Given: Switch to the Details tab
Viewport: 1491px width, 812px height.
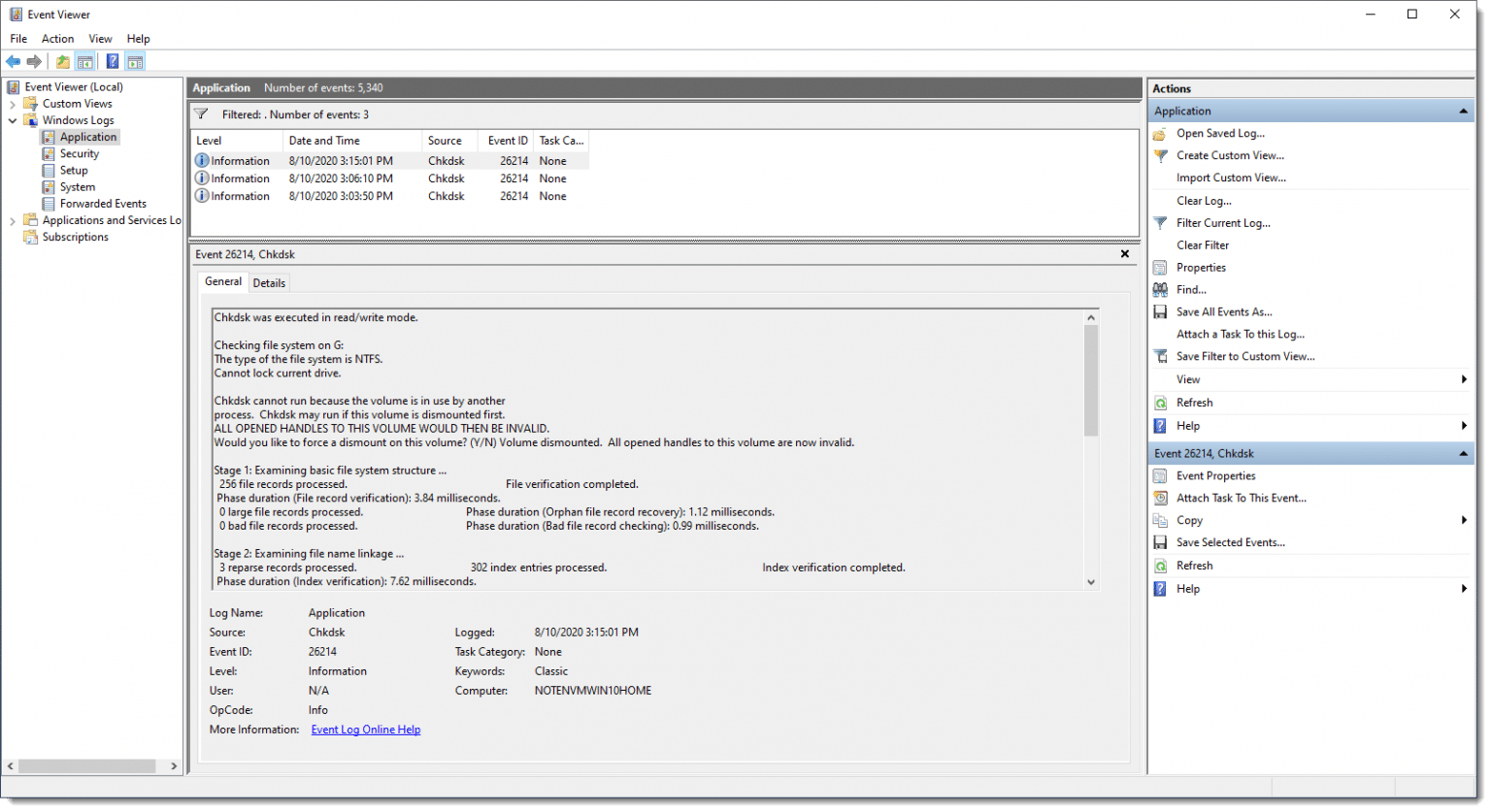Looking at the screenshot, I should coord(269,282).
